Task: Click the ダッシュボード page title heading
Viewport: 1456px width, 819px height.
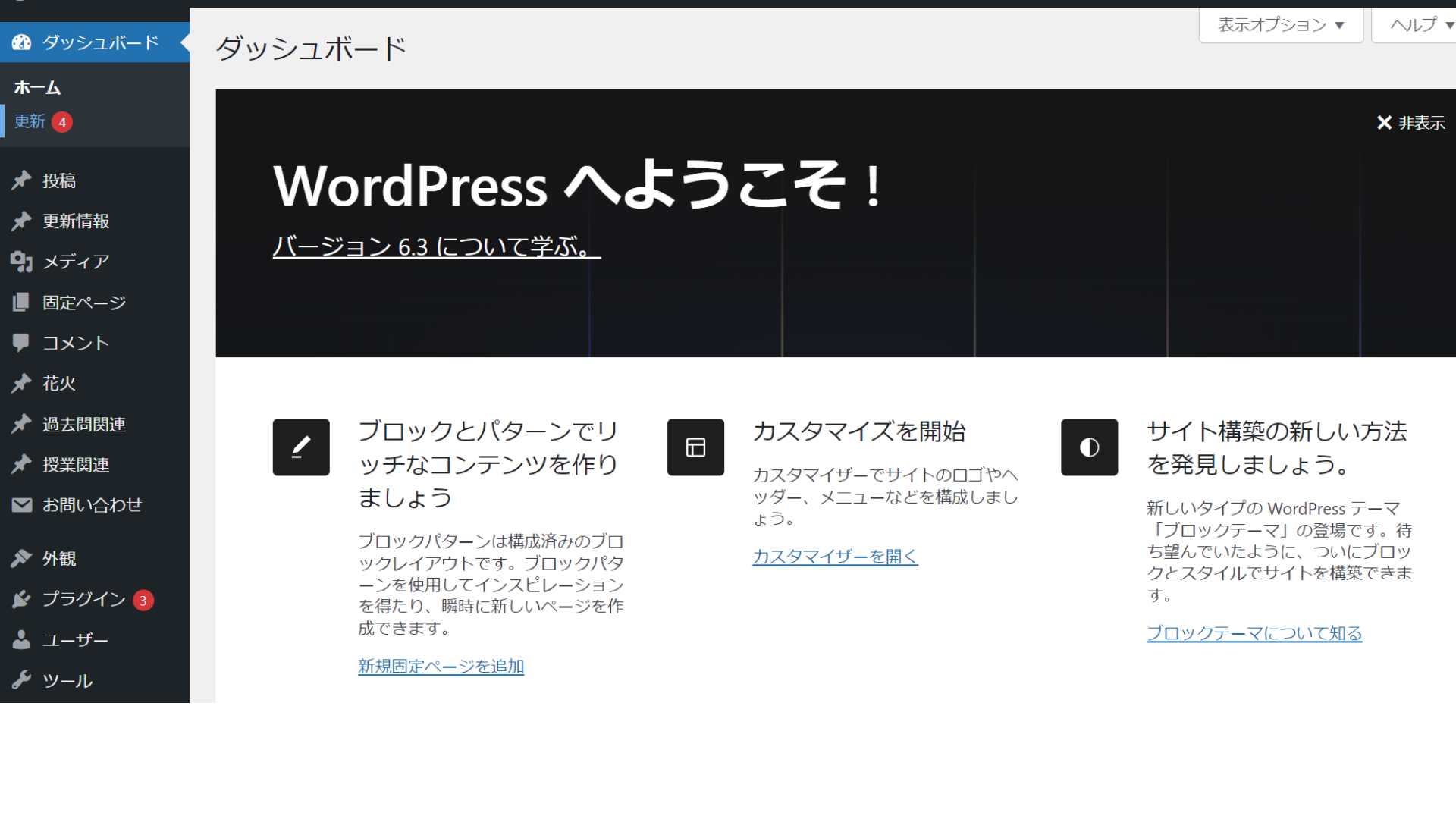Action: click(x=311, y=49)
